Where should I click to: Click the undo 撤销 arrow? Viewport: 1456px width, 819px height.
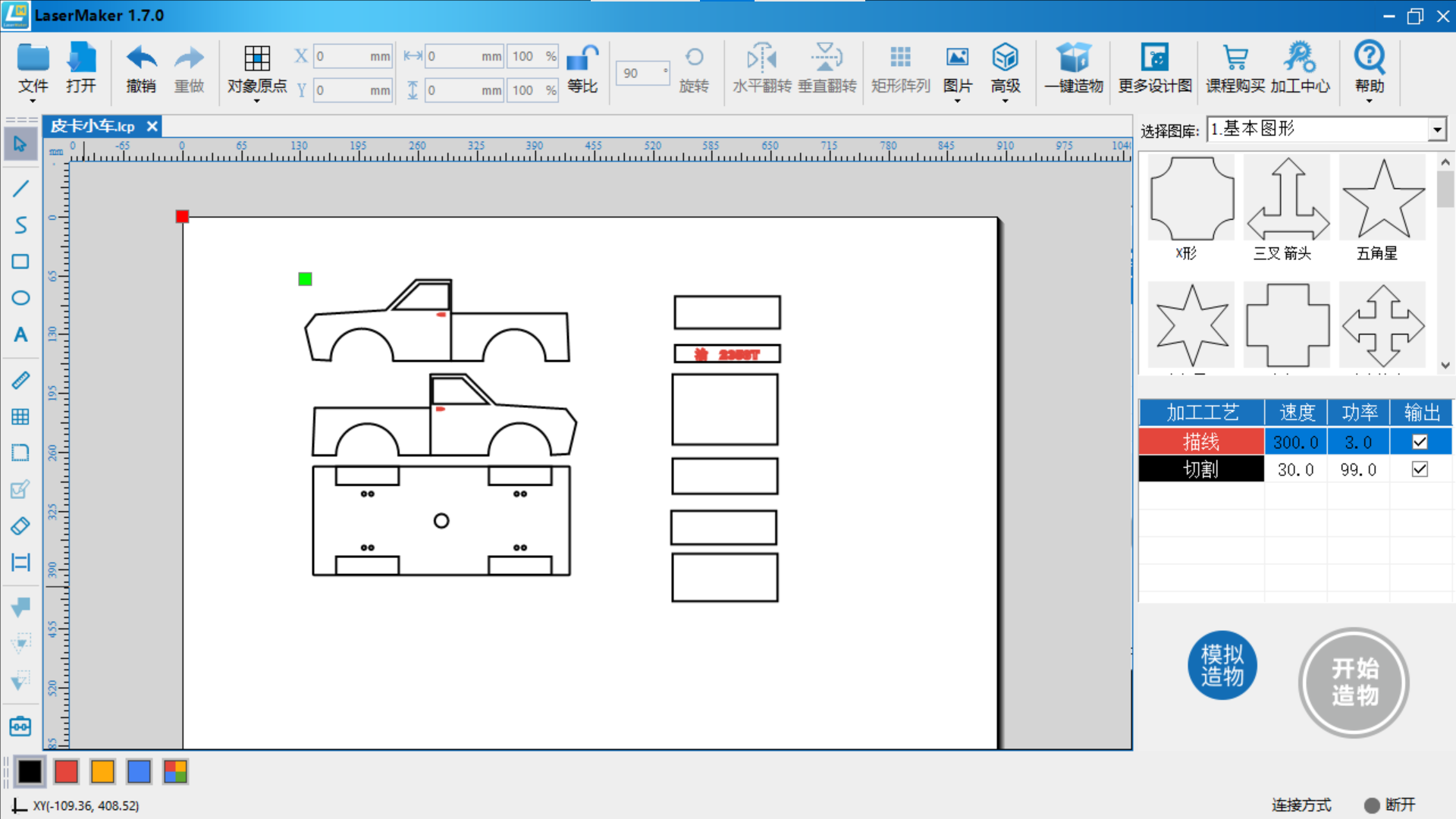click(x=141, y=69)
